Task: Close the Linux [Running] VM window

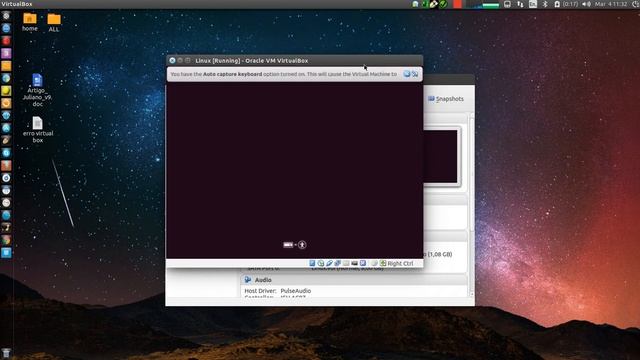Action: click(172, 60)
